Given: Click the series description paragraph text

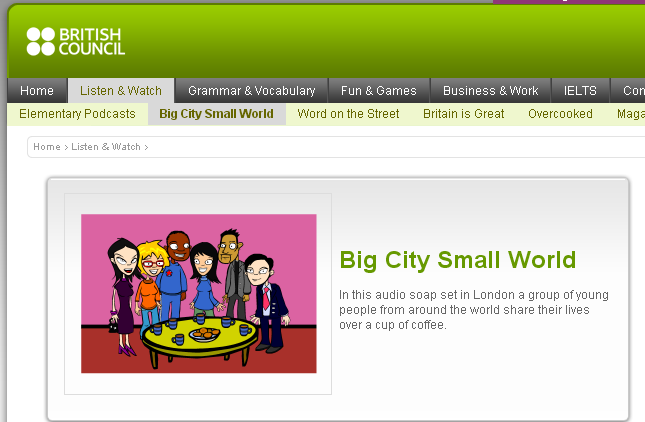Looking at the screenshot, I should [x=473, y=310].
